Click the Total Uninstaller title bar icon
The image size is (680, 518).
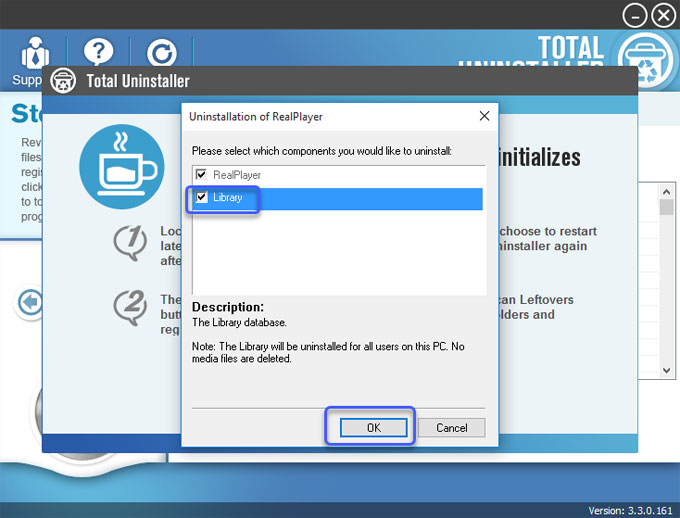(63, 81)
